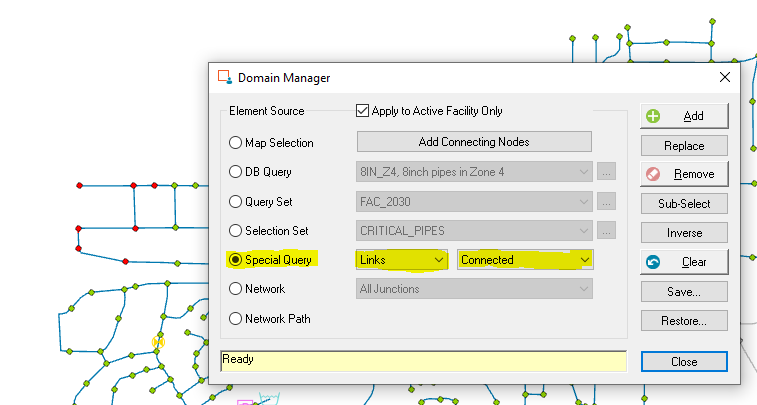757x405 pixels.
Task: Click the Replace button
Action: [684, 146]
